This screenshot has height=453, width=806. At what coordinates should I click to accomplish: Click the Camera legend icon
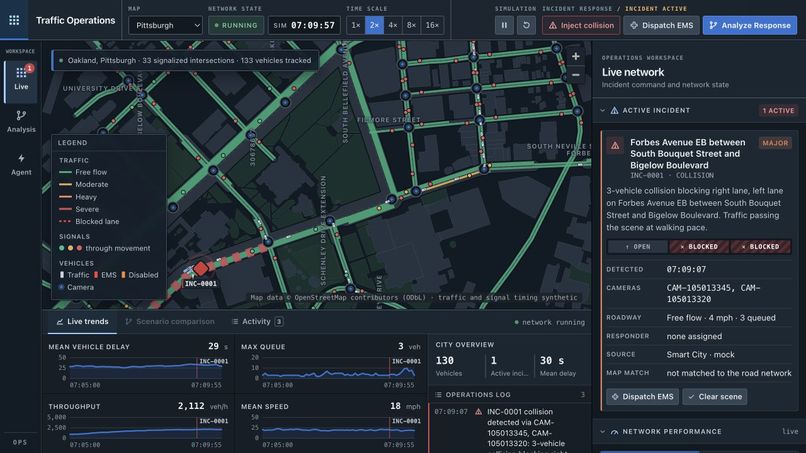pos(62,287)
